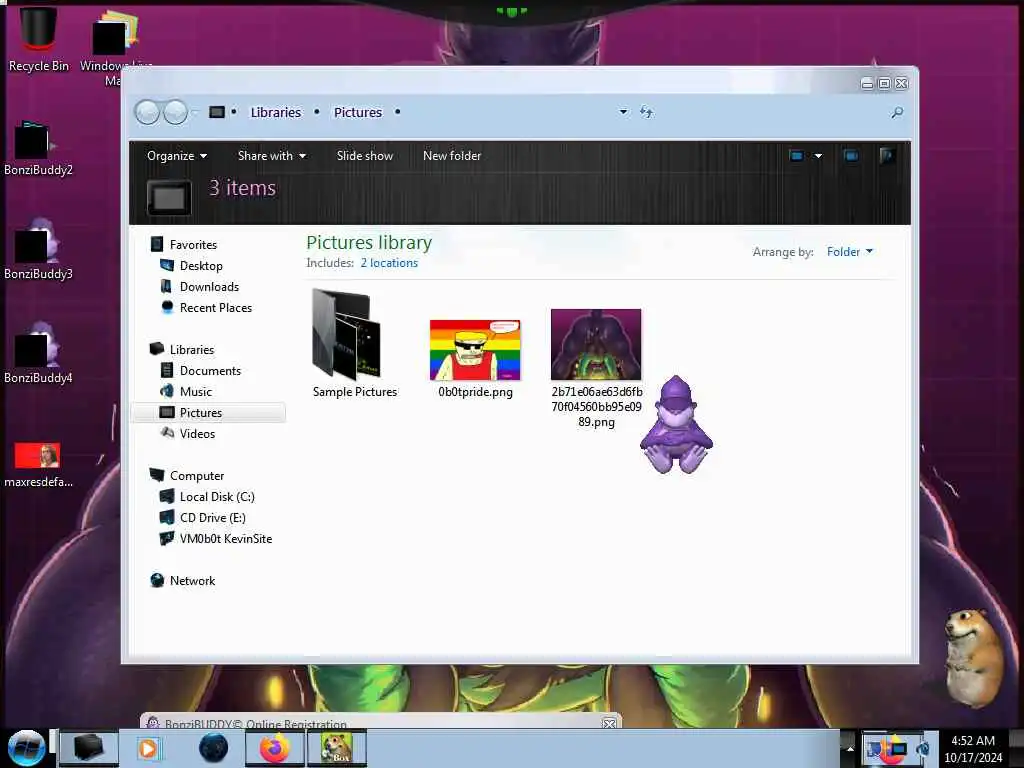Open Music library in navigation pane

pyautogui.click(x=196, y=391)
